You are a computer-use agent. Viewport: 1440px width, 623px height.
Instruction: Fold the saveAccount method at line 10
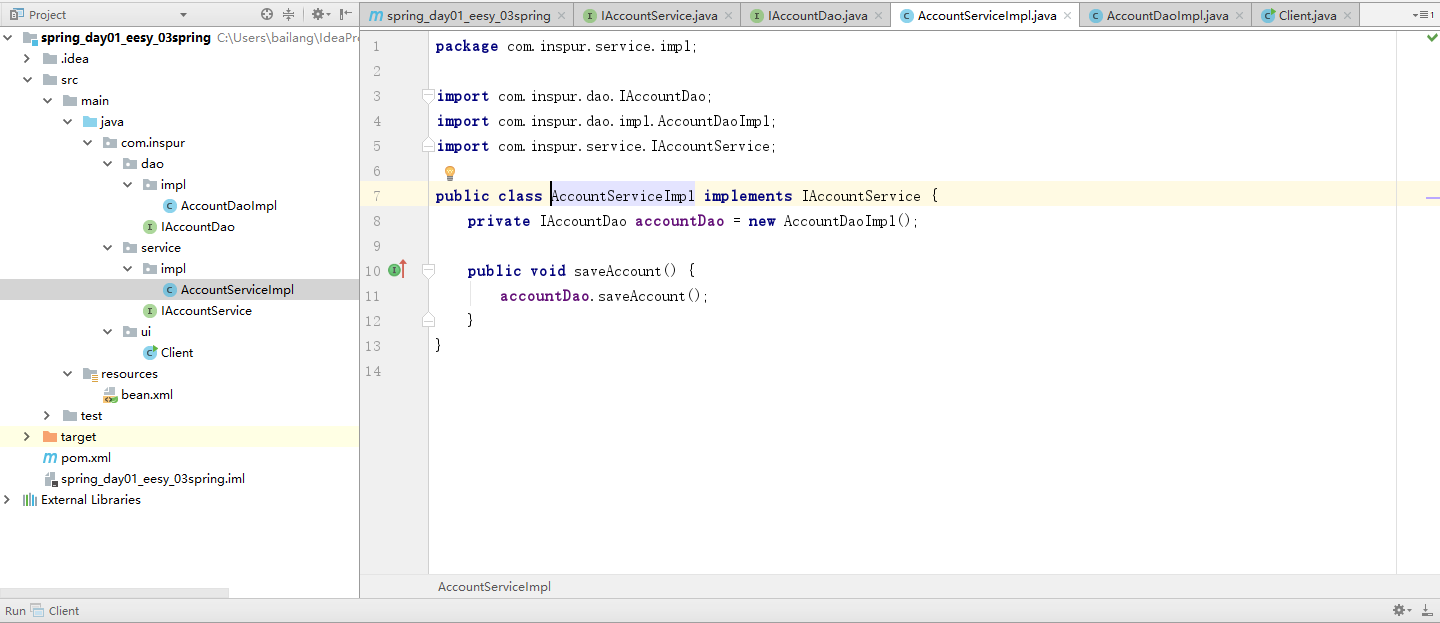428,271
